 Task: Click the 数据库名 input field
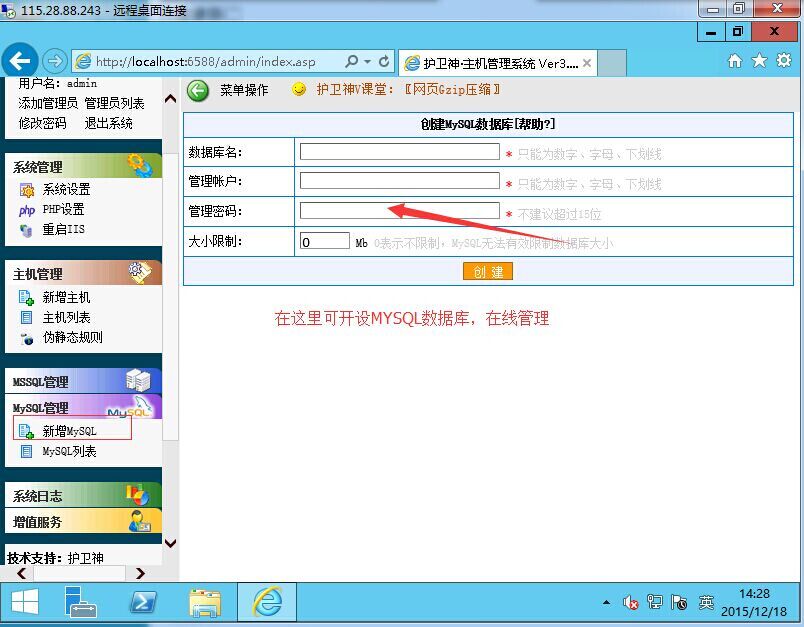[x=399, y=152]
